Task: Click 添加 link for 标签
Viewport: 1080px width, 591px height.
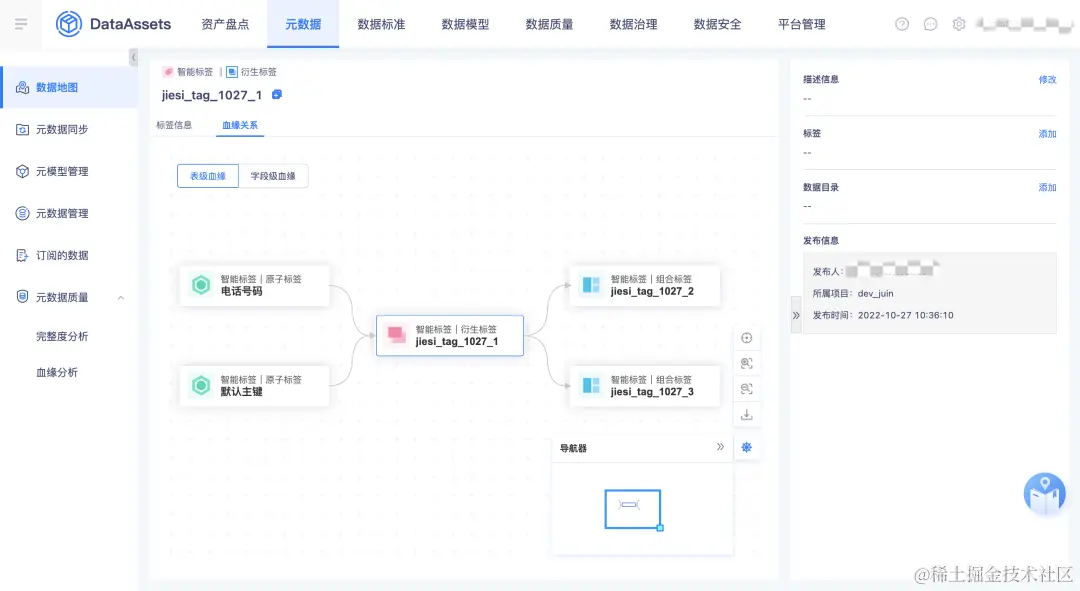Action: click(x=1047, y=134)
